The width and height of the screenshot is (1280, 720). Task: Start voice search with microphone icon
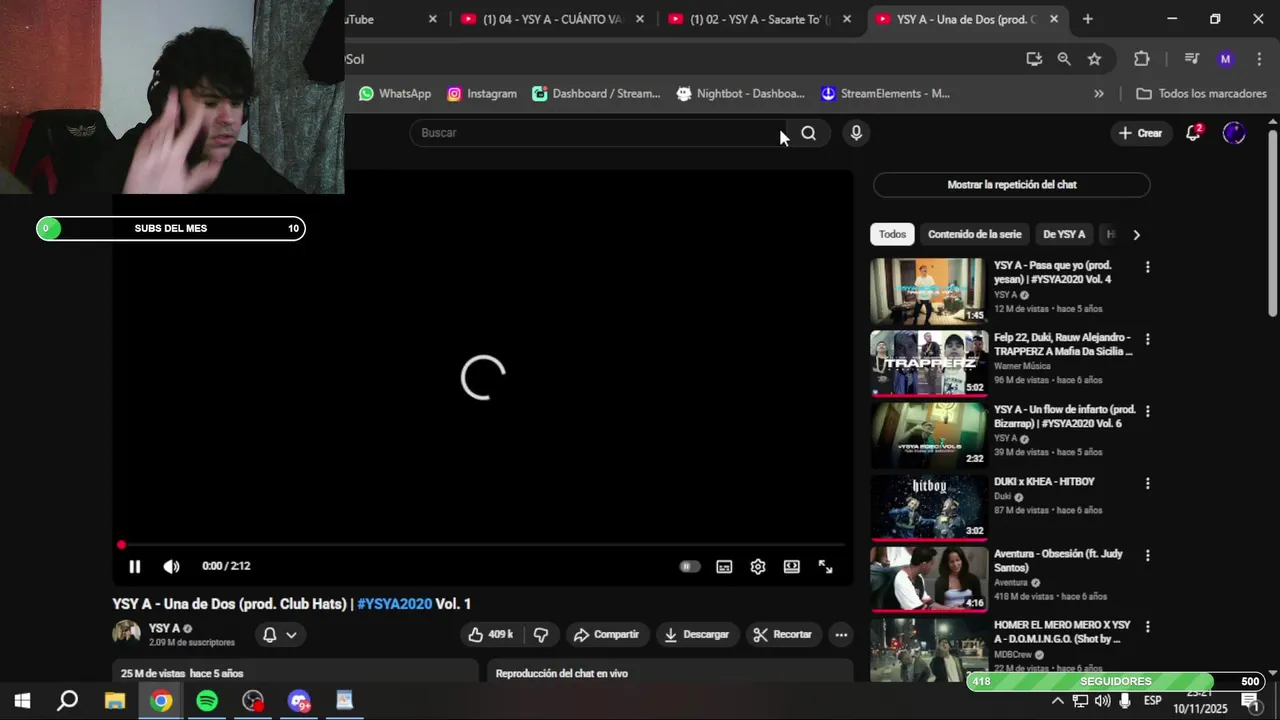[x=856, y=133]
